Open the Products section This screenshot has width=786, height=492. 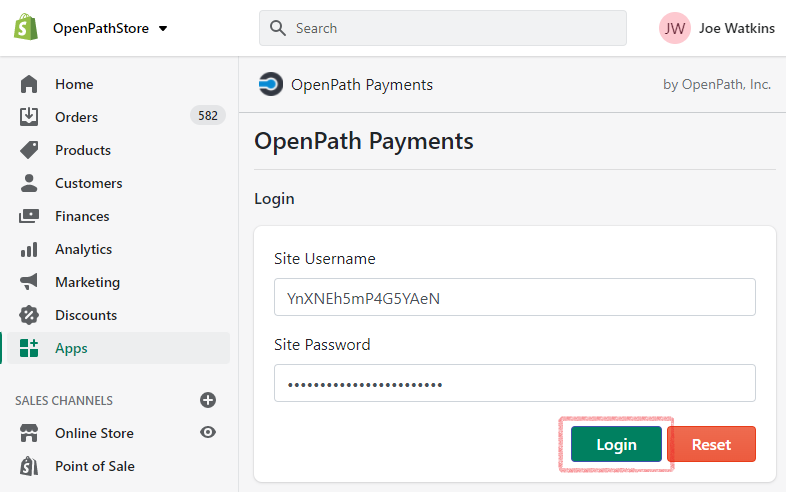click(83, 150)
